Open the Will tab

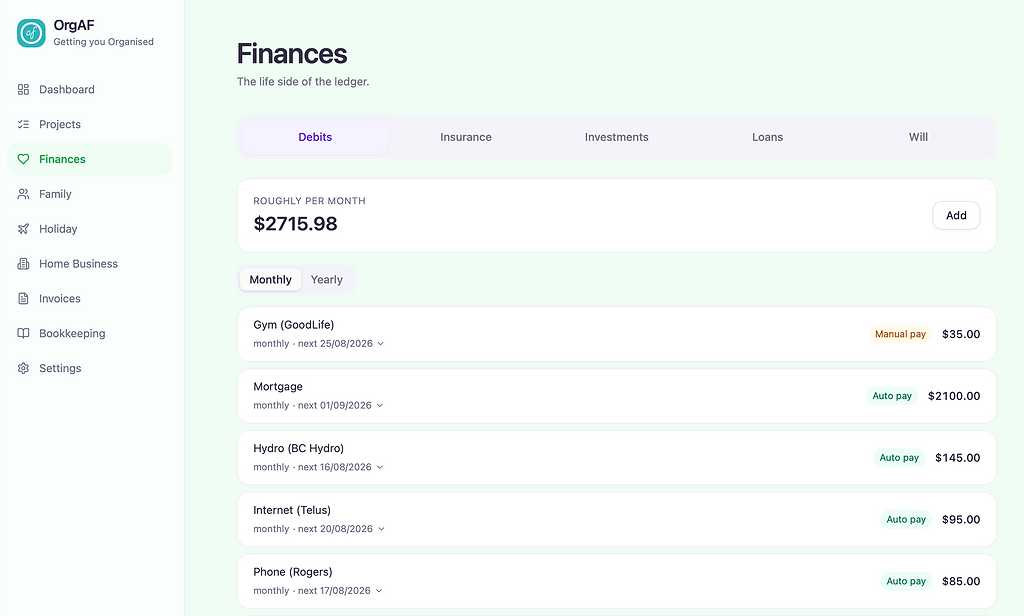click(918, 137)
